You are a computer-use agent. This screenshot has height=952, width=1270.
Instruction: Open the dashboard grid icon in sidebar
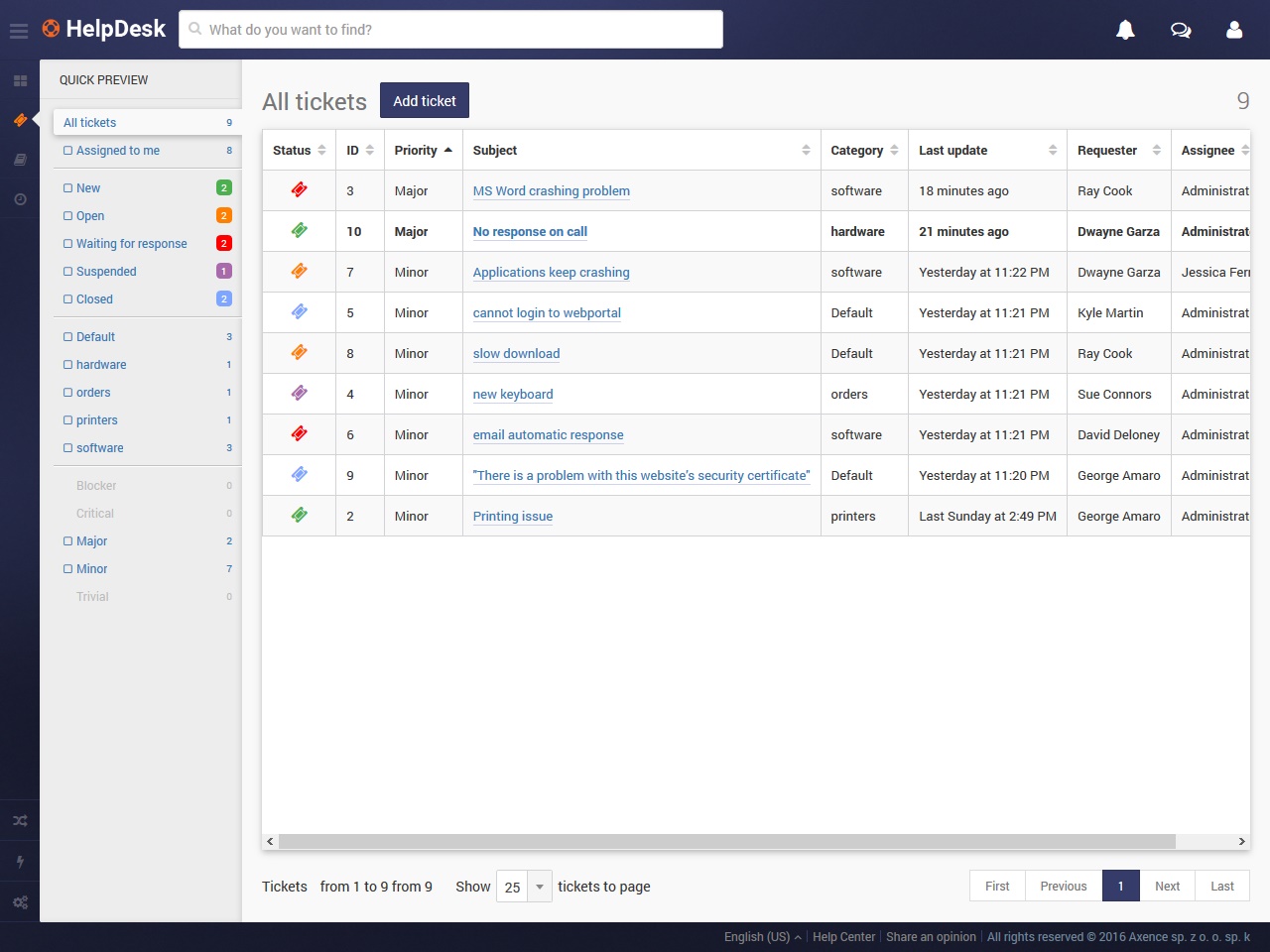click(x=20, y=80)
